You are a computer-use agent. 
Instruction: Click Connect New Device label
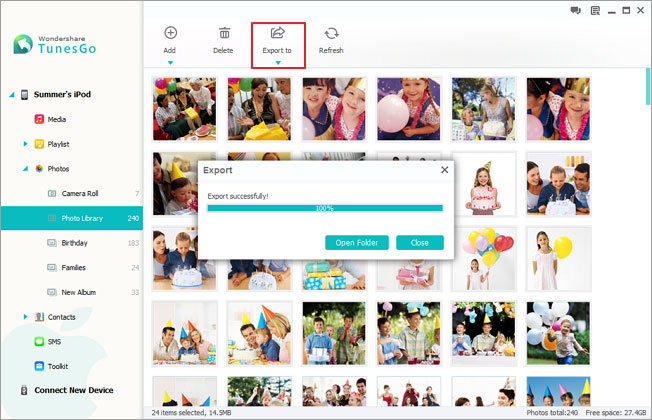tap(74, 390)
